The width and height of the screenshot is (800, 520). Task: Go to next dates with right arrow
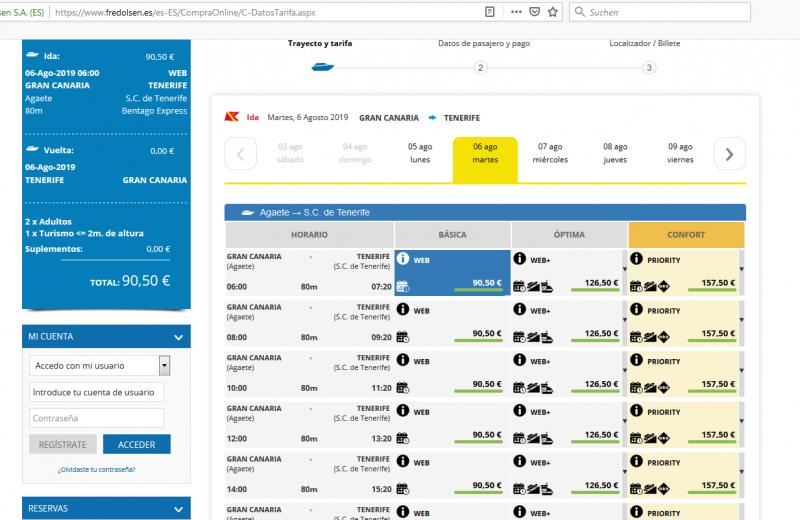coord(730,154)
